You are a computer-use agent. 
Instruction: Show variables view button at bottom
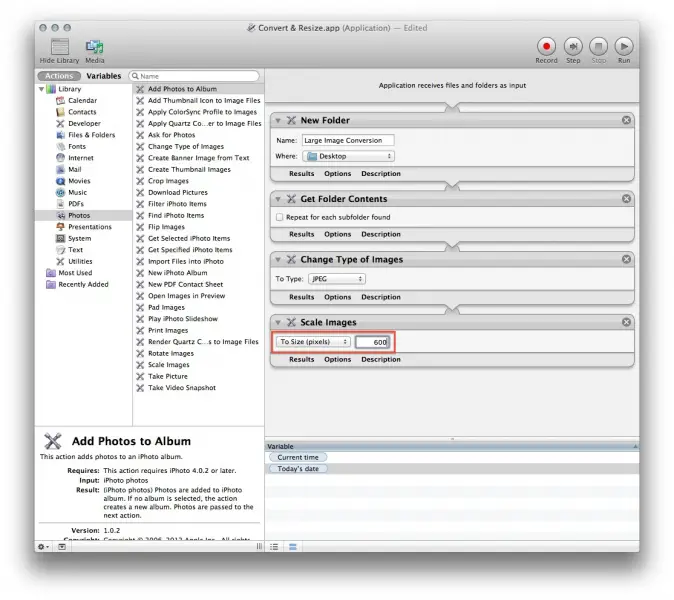pos(293,547)
